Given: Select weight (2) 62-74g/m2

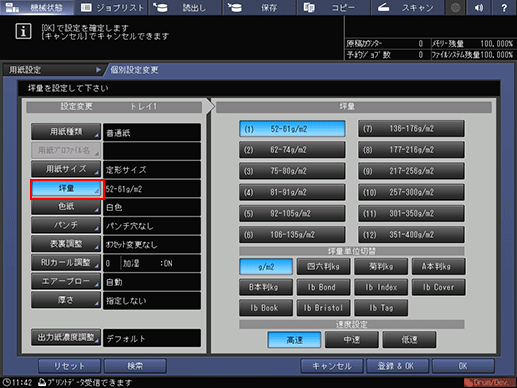Looking at the screenshot, I should tap(292, 150).
